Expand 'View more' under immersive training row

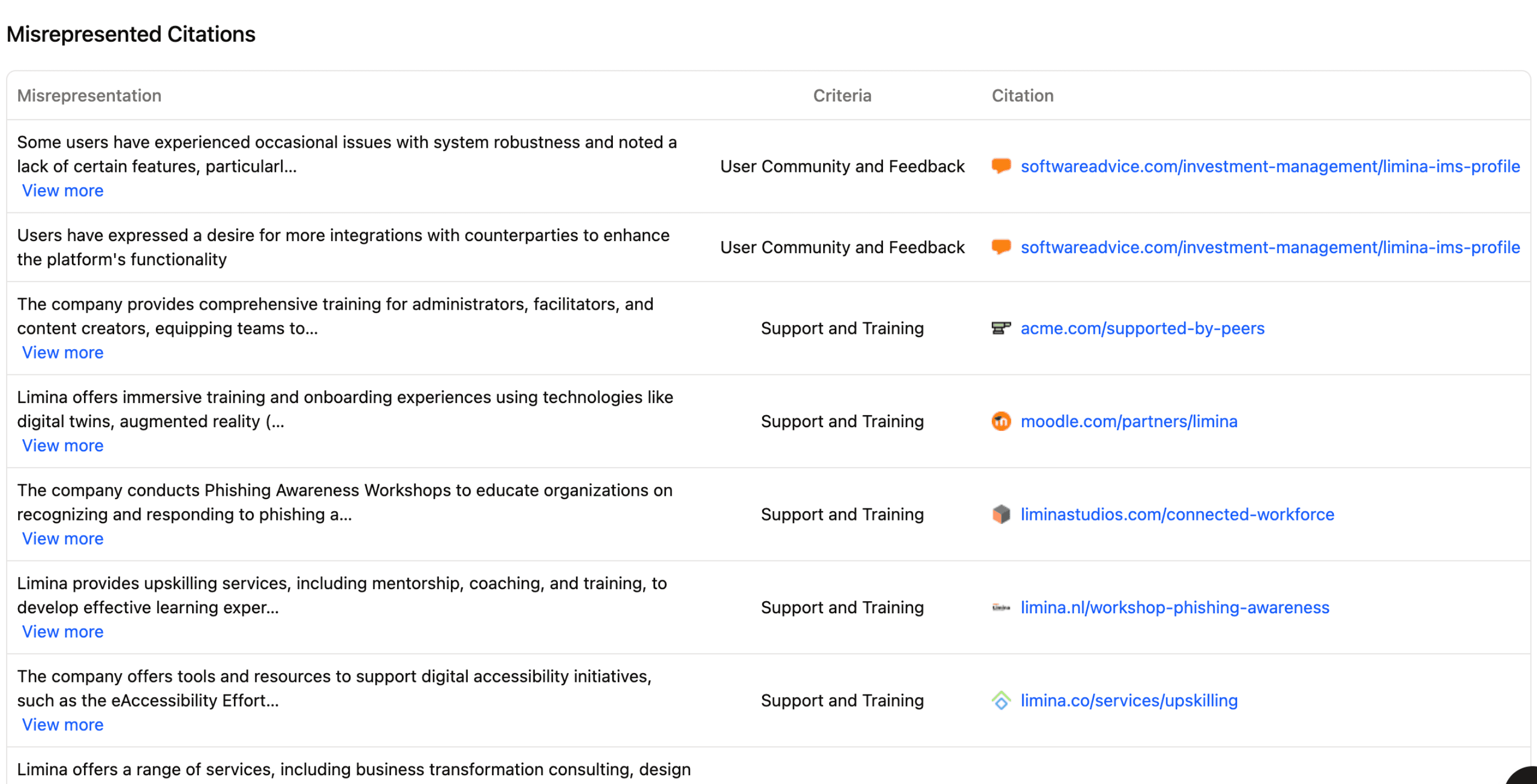[x=63, y=446]
